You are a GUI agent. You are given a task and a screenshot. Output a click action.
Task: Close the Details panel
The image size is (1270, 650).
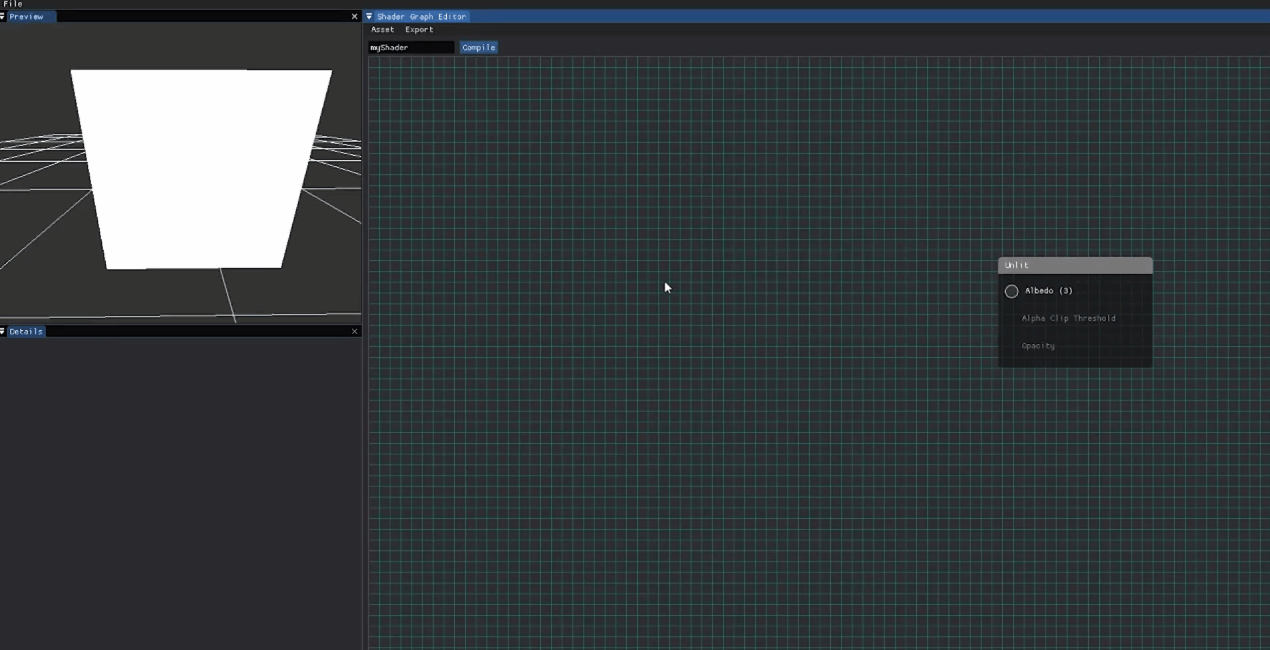pos(354,331)
